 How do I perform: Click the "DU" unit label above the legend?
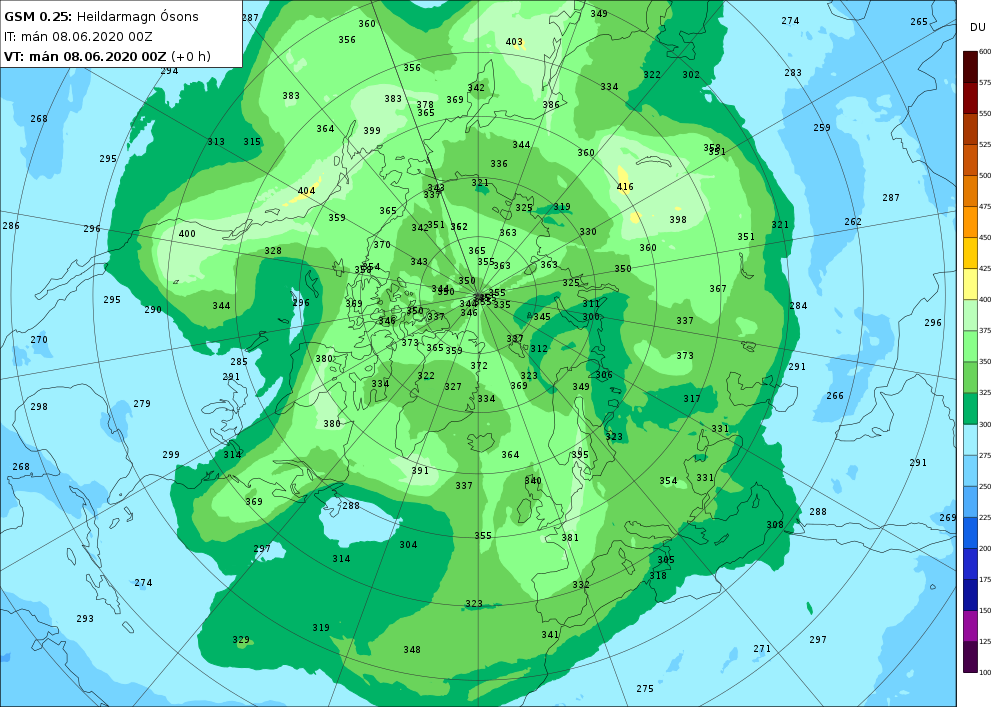point(978,27)
